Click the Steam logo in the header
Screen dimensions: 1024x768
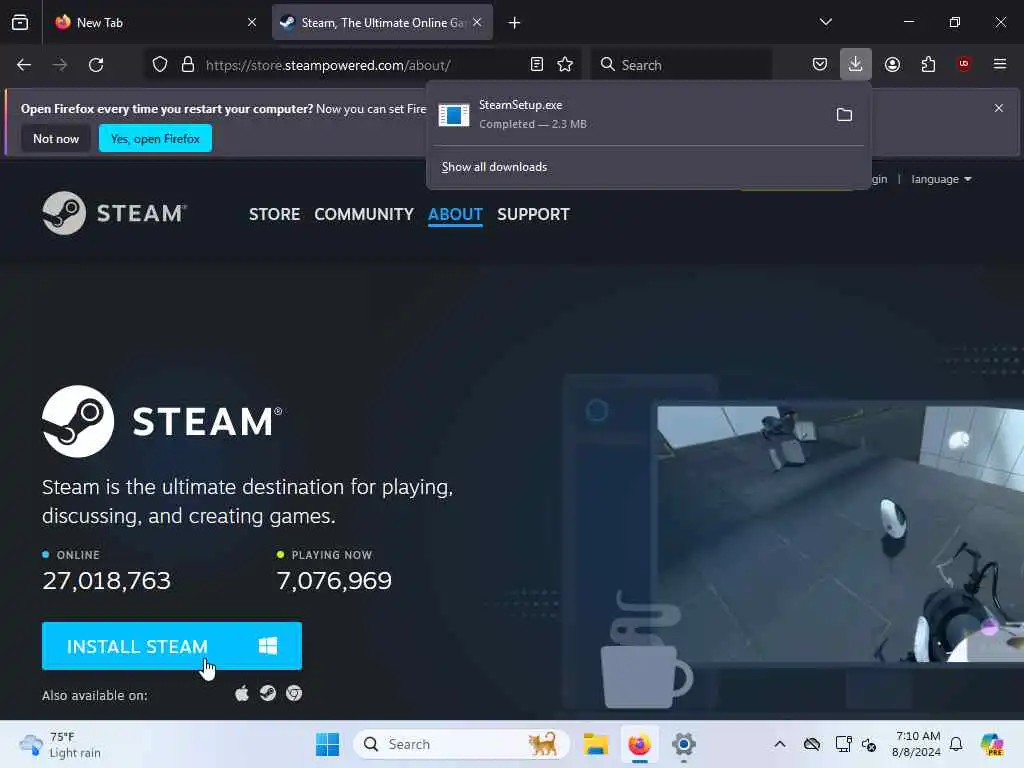(114, 213)
